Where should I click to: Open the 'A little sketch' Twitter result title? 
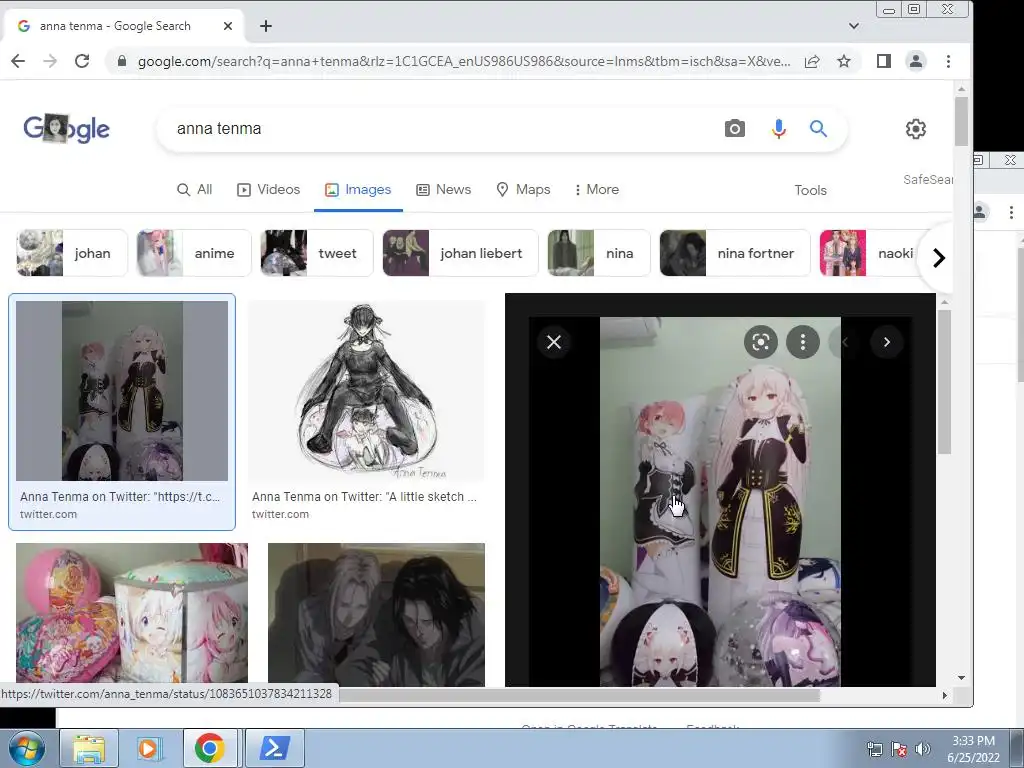click(364, 496)
